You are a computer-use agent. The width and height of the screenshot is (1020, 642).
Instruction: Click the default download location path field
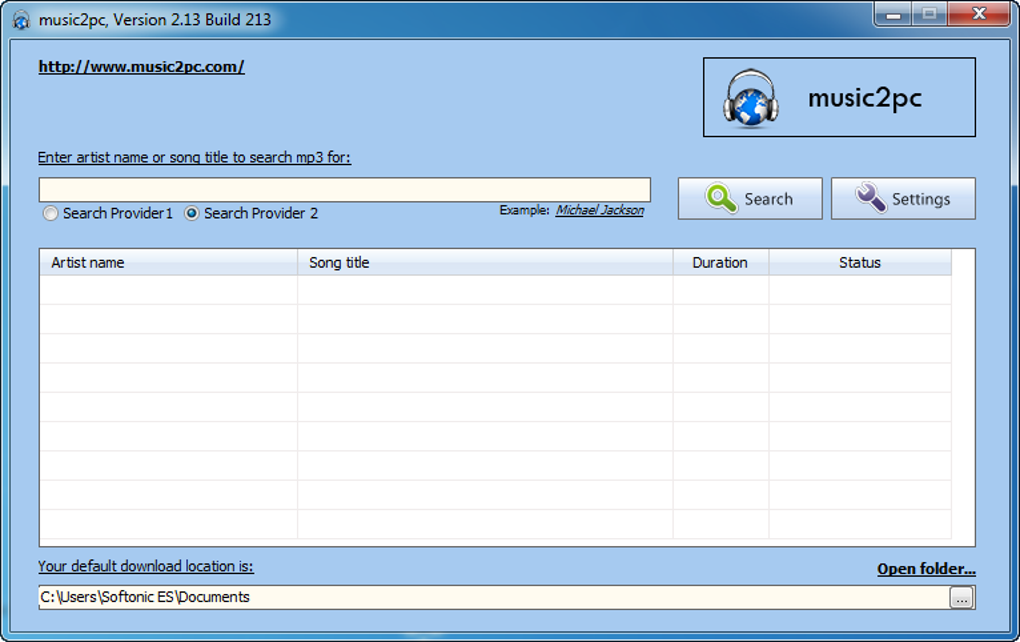pos(494,597)
